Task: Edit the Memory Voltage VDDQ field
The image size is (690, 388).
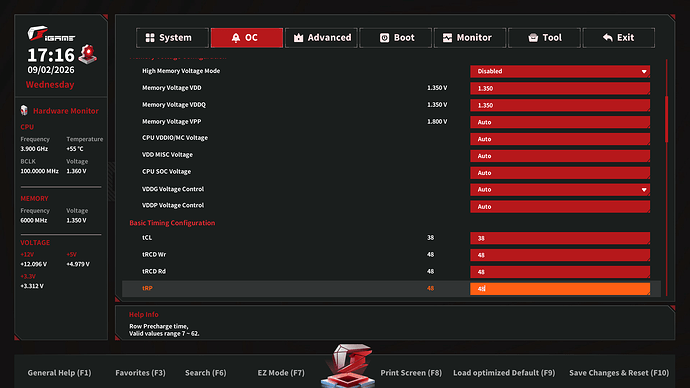Action: (x=560, y=105)
